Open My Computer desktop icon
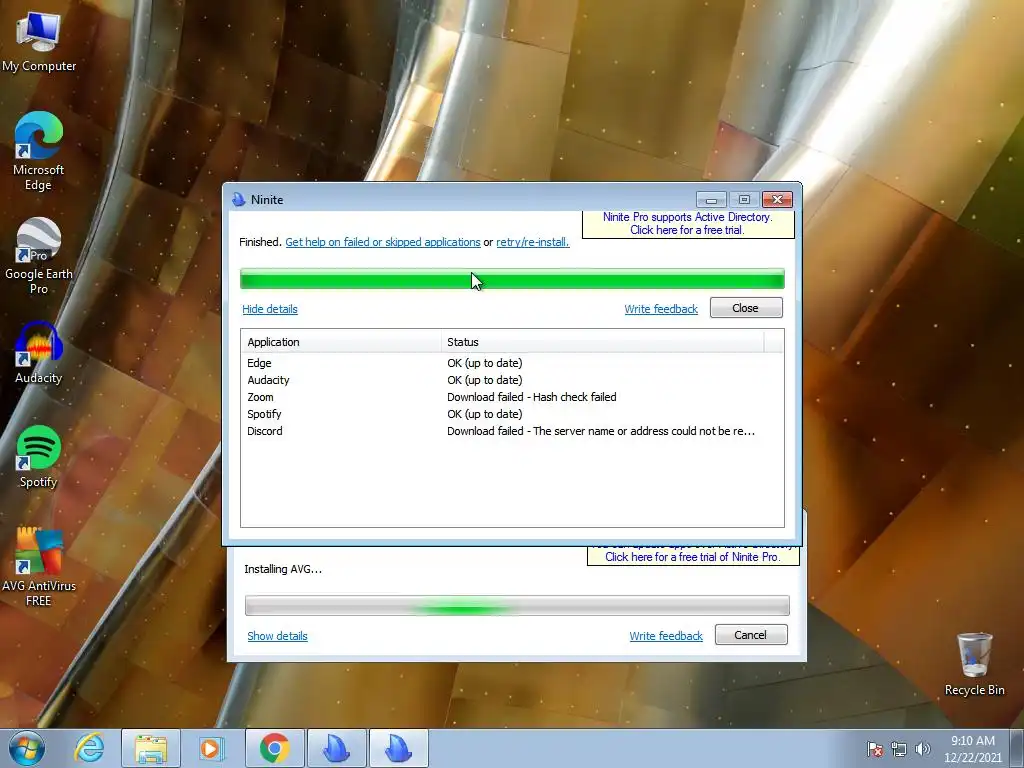Viewport: 1024px width, 768px height. (x=39, y=40)
